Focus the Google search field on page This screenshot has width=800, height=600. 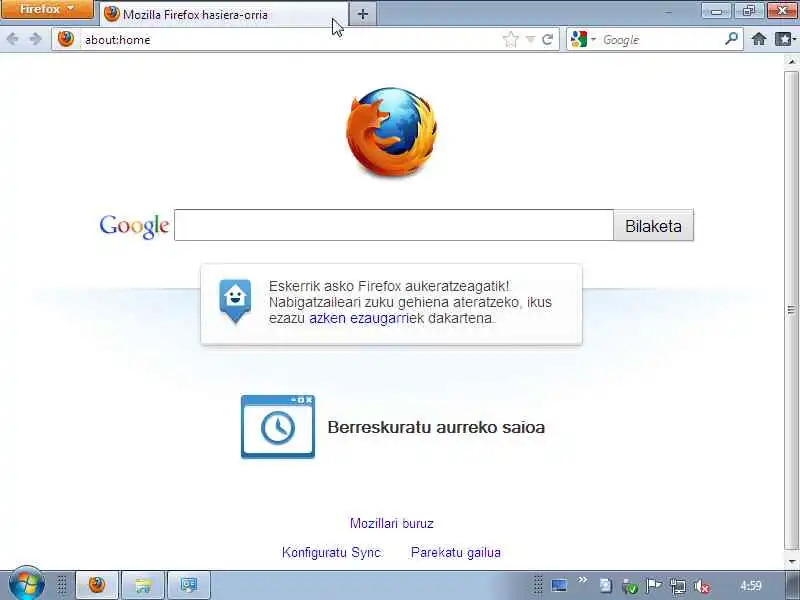[394, 225]
